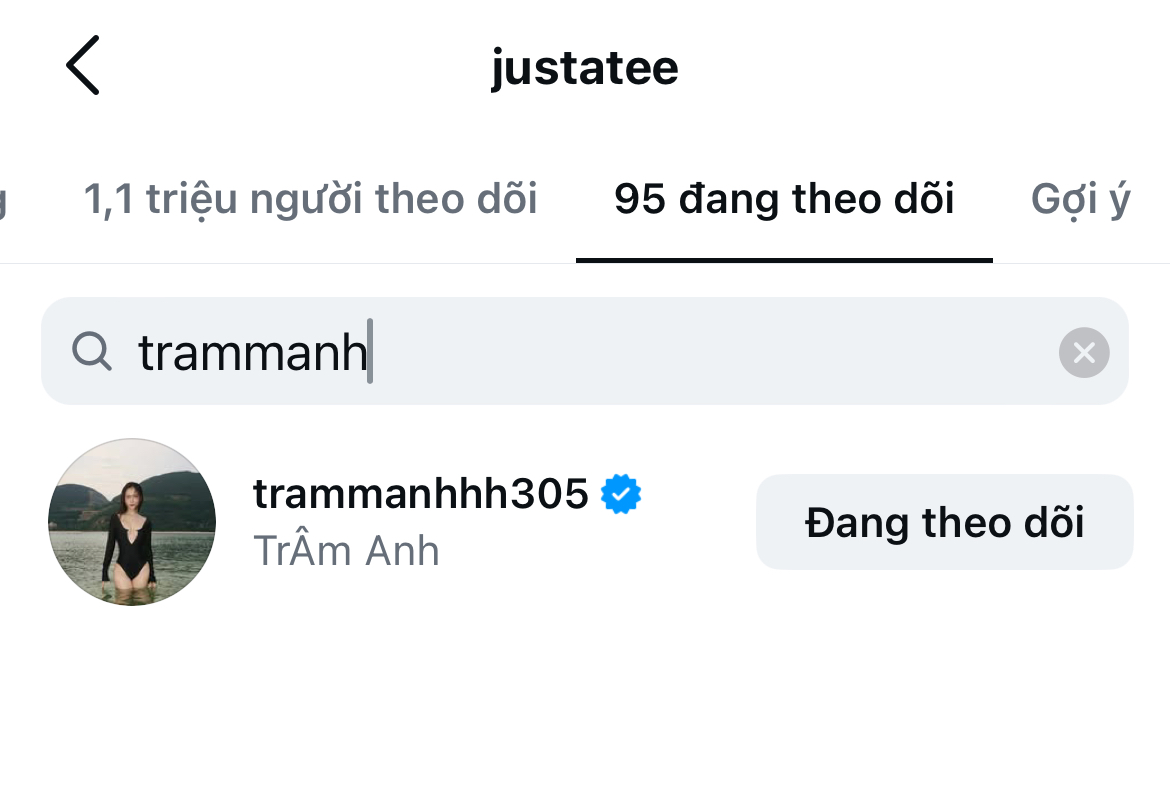Clear the search text with the X icon
This screenshot has height=811, width=1170.
pyautogui.click(x=1084, y=352)
